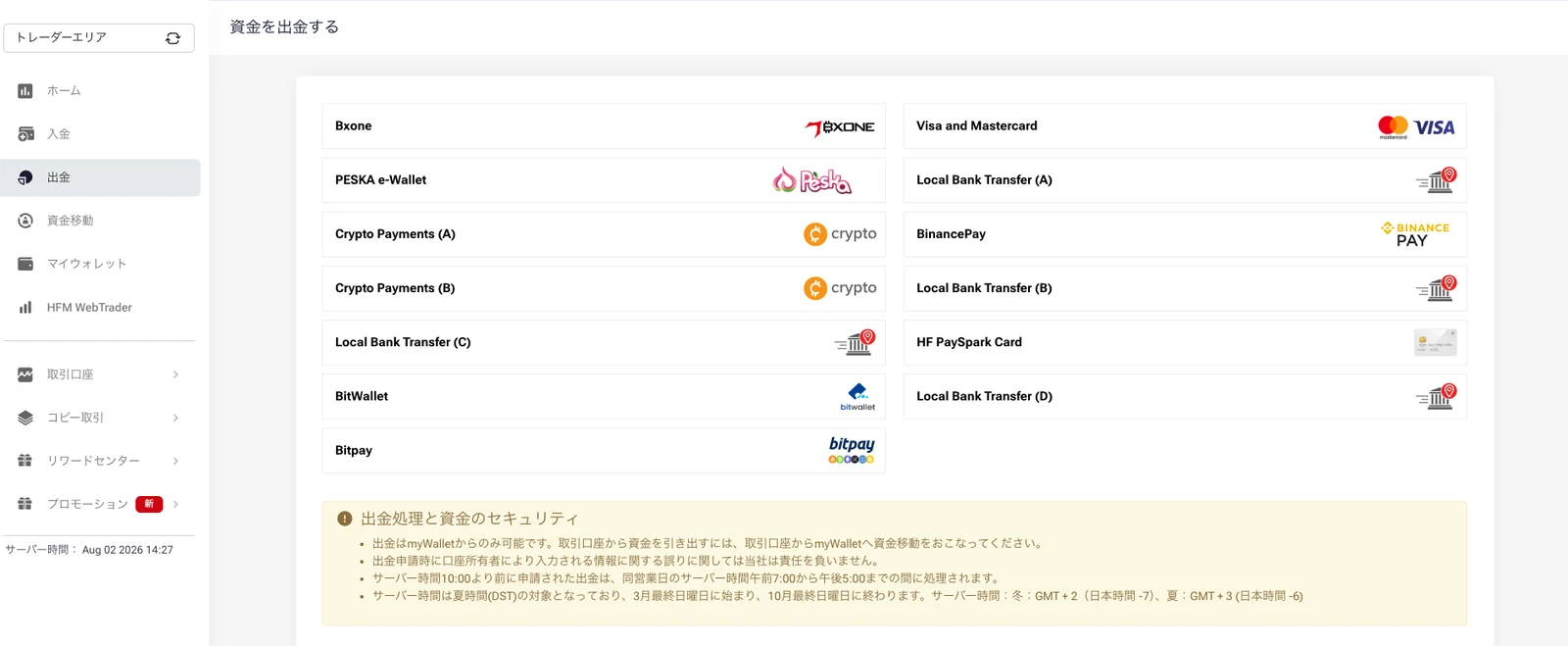The width and height of the screenshot is (1568, 646).
Task: Click the 新 badge next to プロモーション
Action: coord(149,504)
